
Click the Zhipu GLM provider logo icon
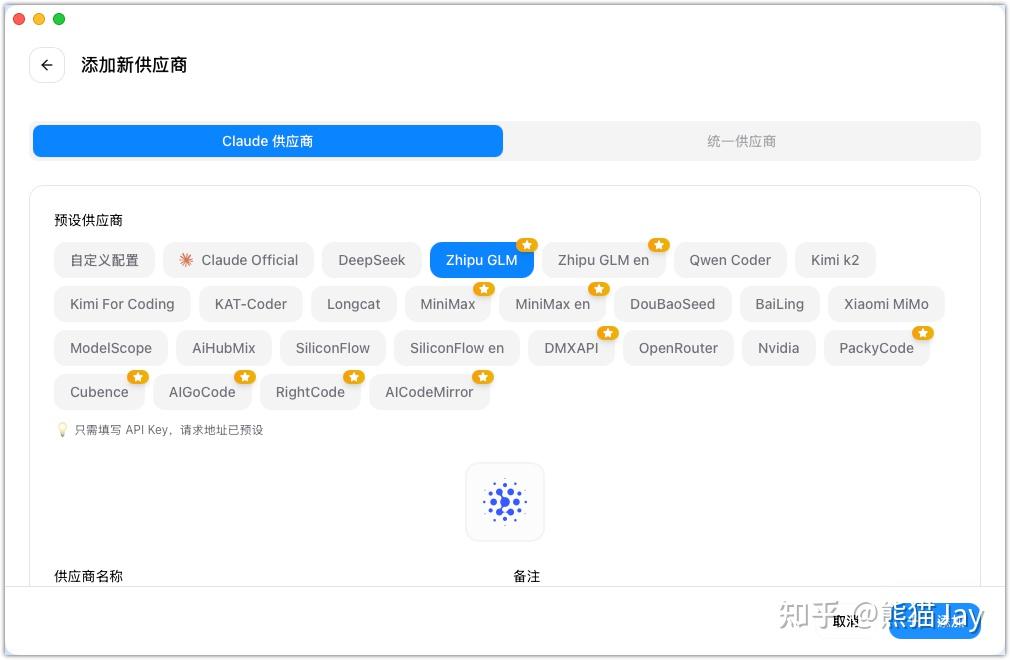pyautogui.click(x=505, y=502)
